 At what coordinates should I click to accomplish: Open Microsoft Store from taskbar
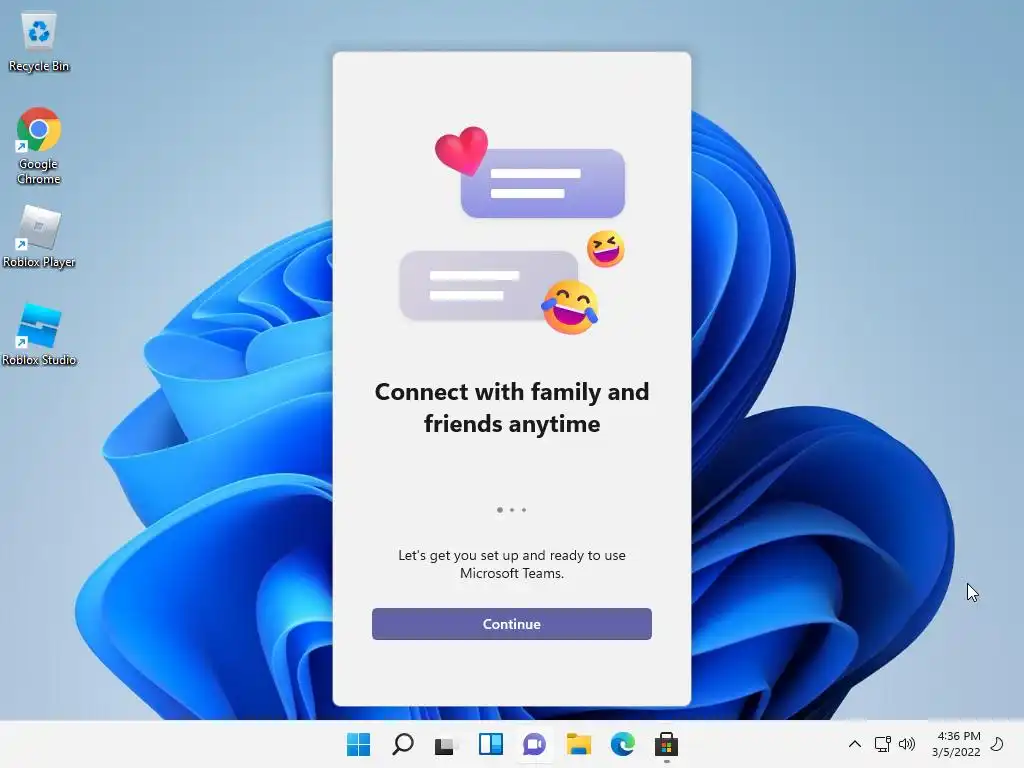pos(666,744)
